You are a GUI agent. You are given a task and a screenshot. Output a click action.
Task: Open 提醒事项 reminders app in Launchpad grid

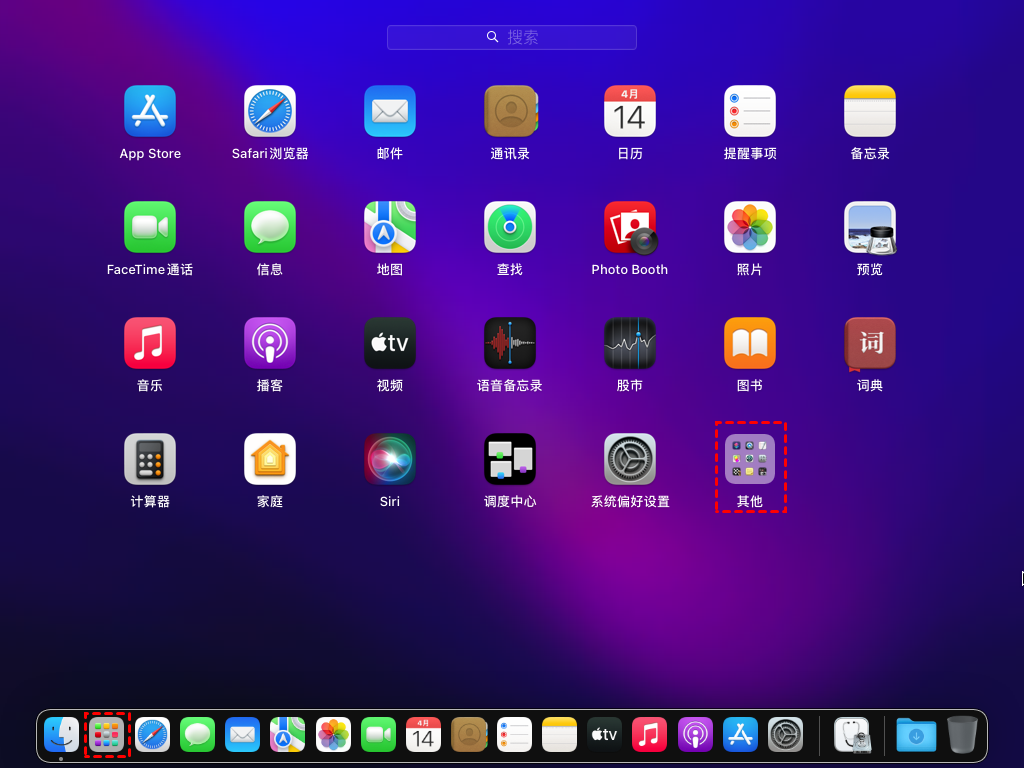(x=750, y=111)
